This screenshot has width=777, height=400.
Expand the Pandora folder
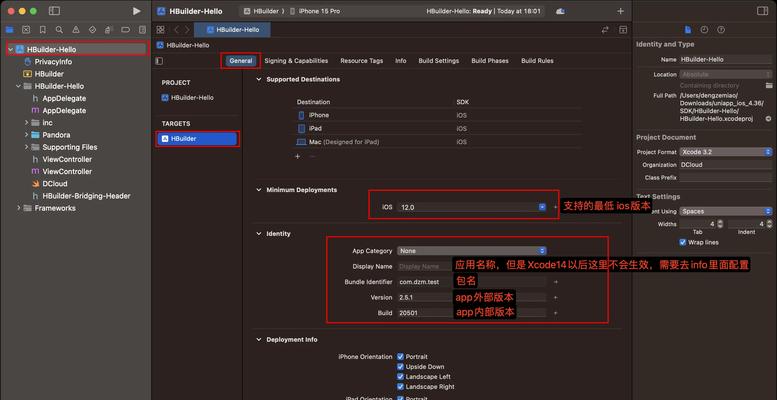[26, 135]
